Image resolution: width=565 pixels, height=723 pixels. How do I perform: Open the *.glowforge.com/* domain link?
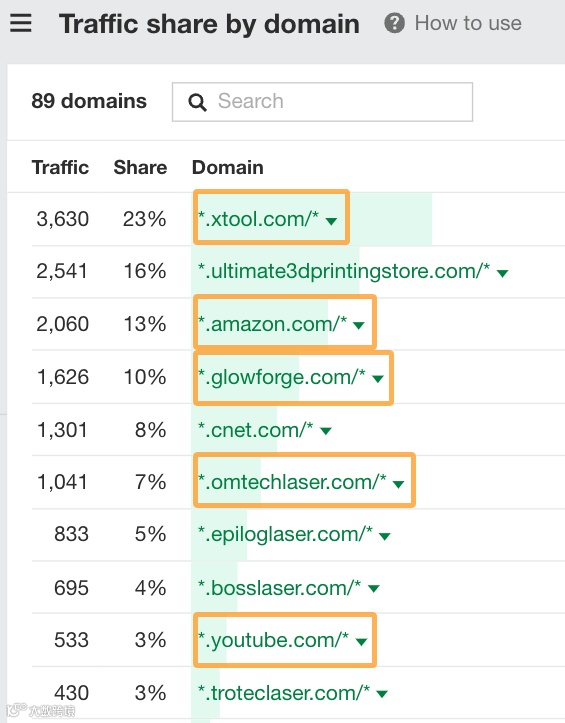click(x=281, y=377)
